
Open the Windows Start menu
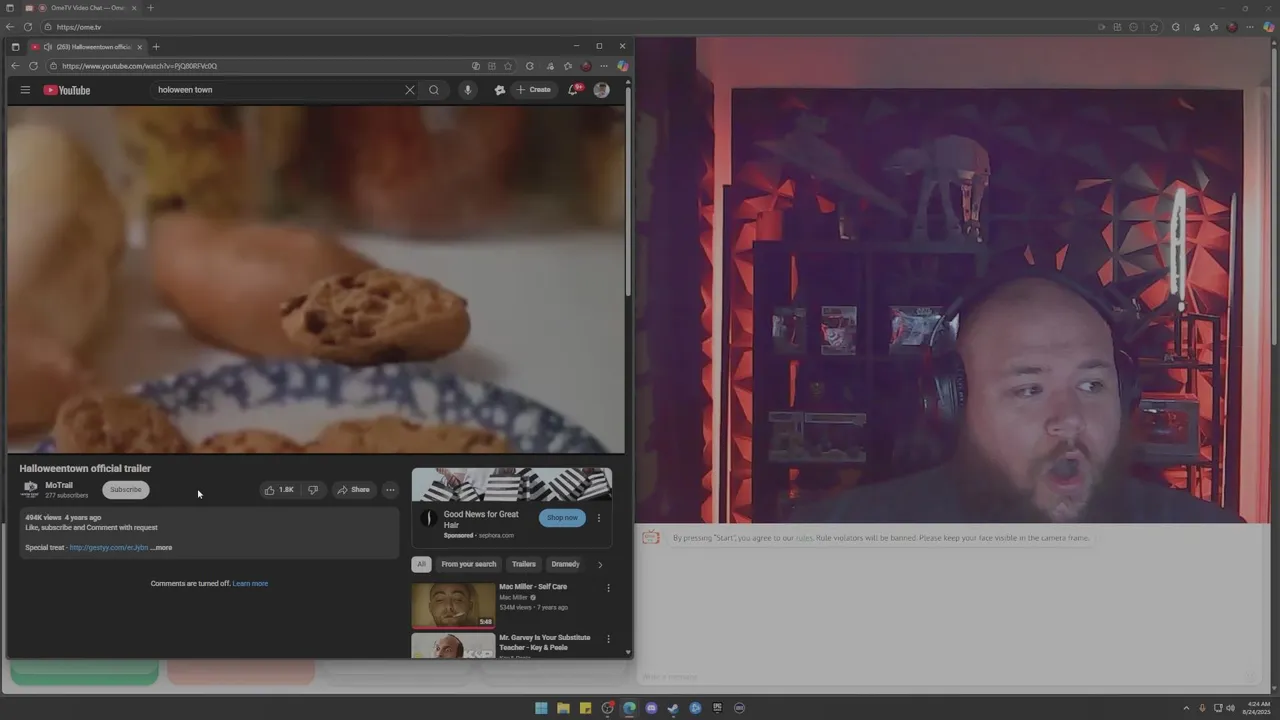click(541, 708)
